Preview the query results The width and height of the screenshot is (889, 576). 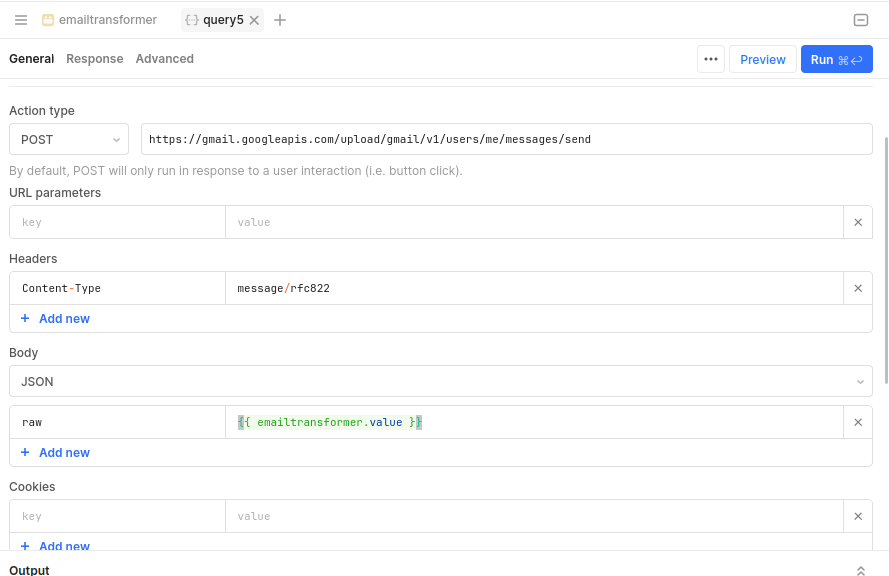coord(762,59)
